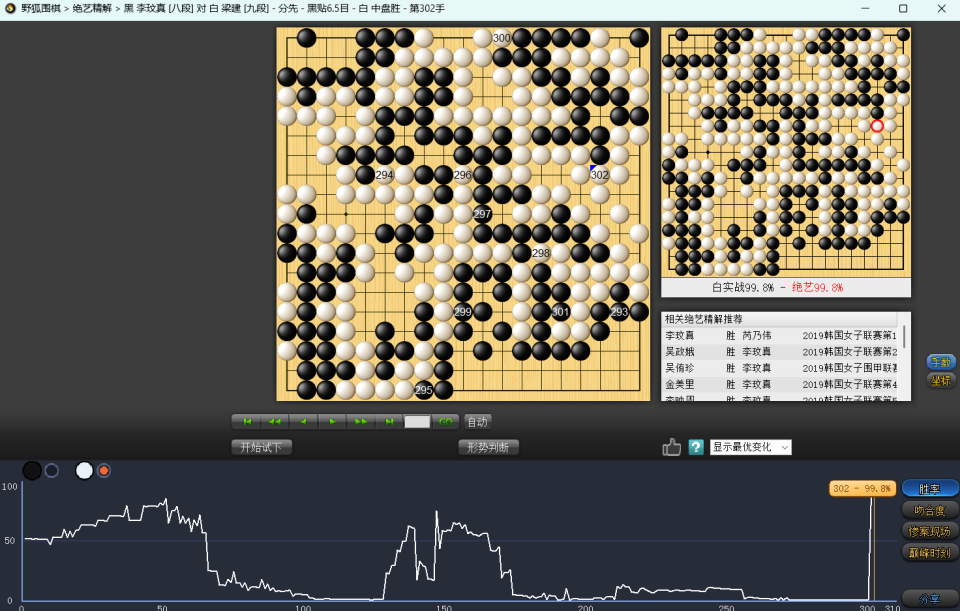Switch to the 胜率 win rate tab
This screenshot has width=960, height=611.
coord(929,489)
